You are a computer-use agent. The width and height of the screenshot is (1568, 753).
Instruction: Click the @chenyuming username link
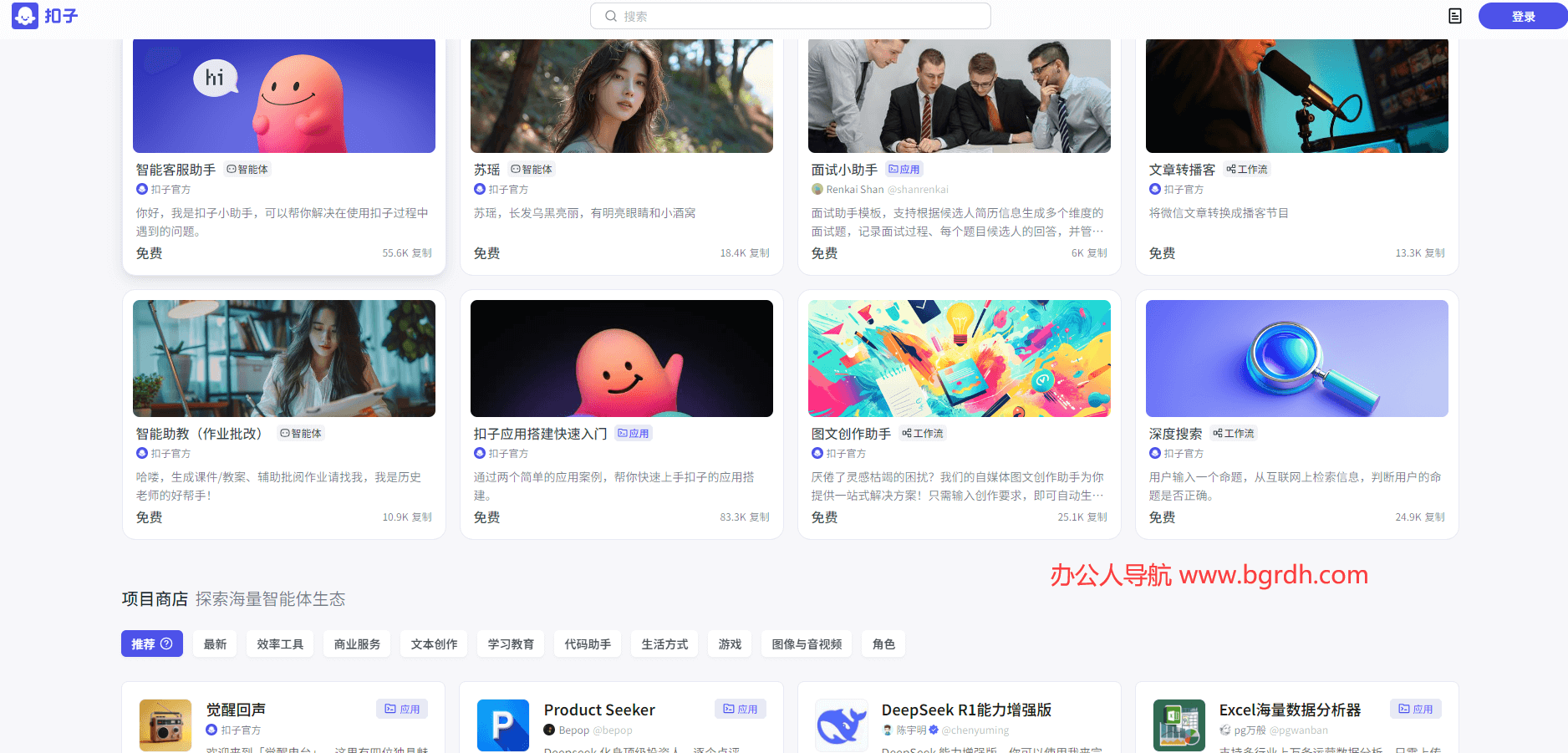[x=975, y=730]
